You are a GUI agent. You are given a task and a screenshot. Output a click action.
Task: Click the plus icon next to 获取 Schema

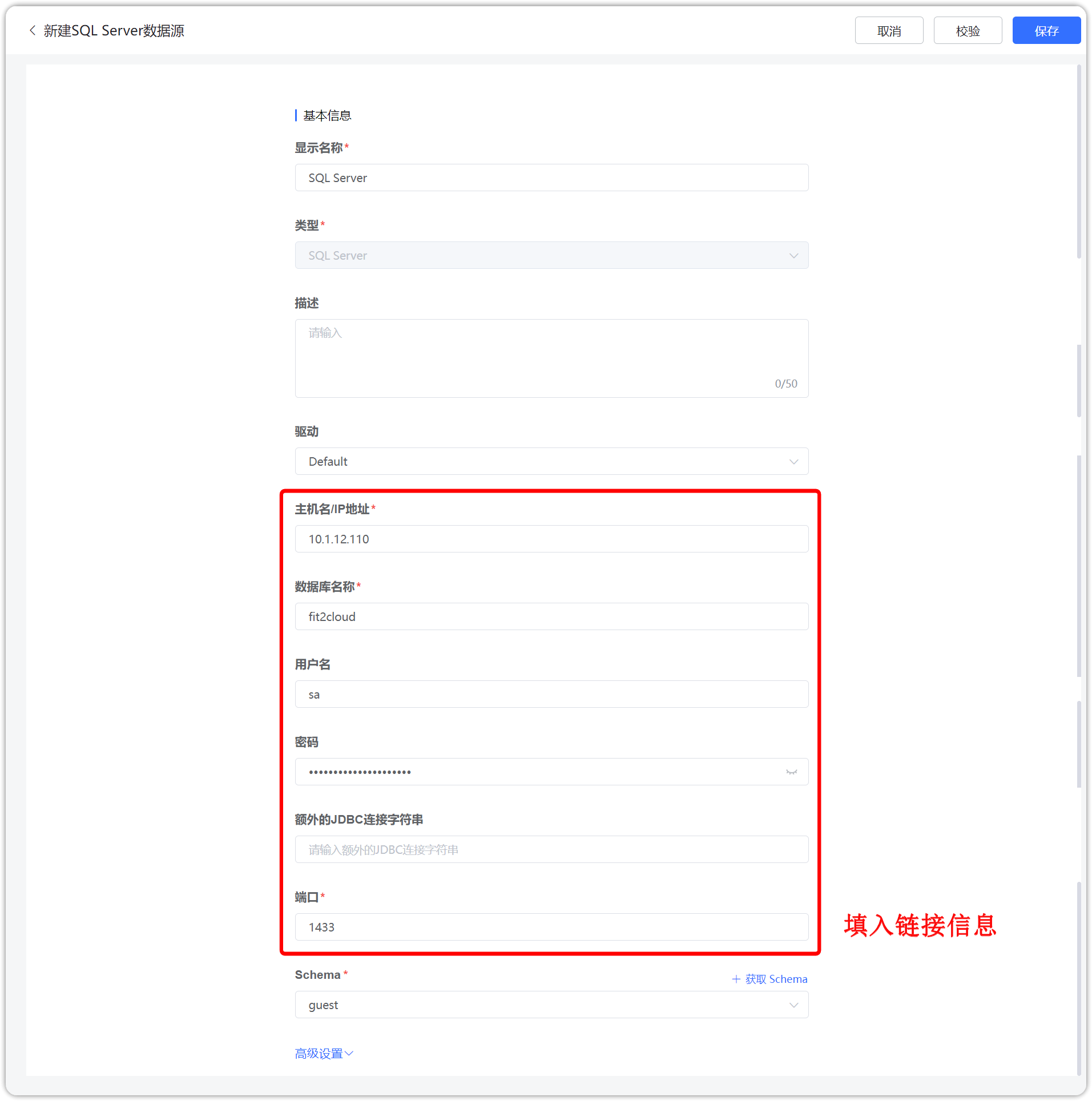pyautogui.click(x=736, y=978)
